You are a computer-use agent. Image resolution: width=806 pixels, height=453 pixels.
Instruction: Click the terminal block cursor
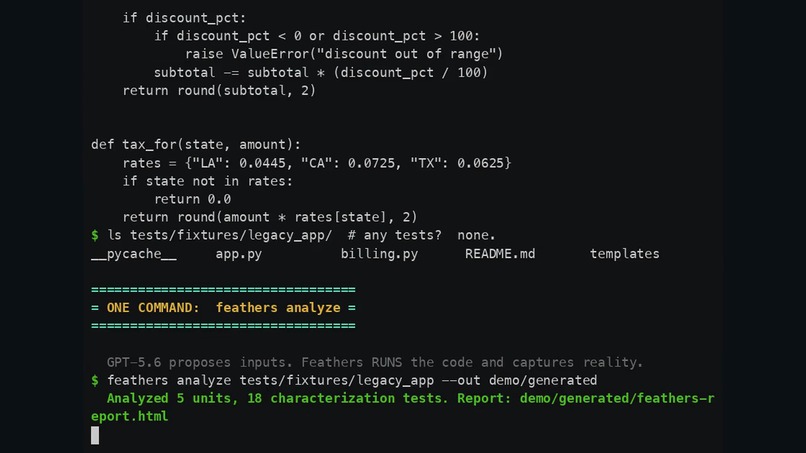[x=95, y=436]
